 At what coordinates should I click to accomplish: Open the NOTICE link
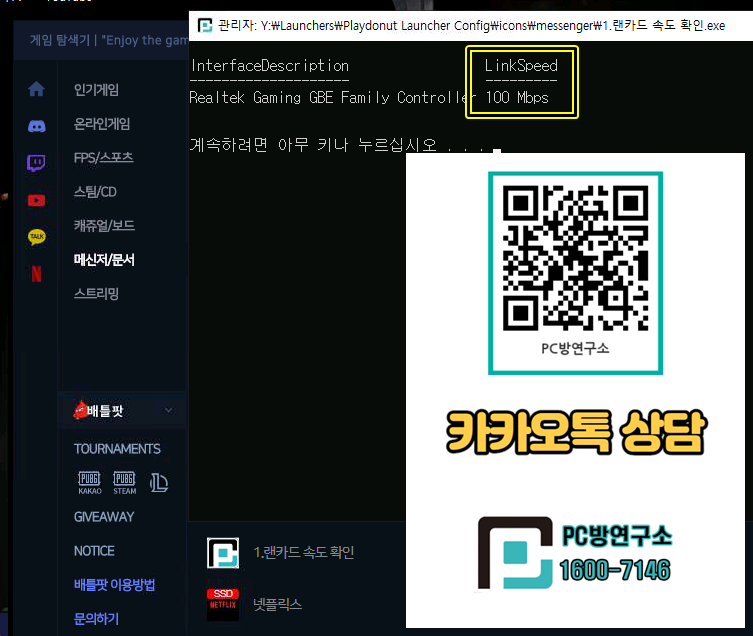coord(94,551)
